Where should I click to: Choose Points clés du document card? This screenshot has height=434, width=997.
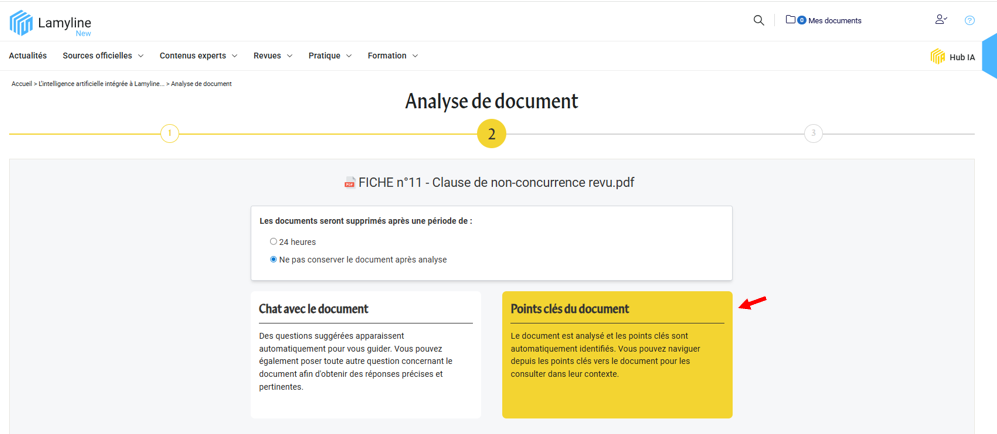coord(617,355)
